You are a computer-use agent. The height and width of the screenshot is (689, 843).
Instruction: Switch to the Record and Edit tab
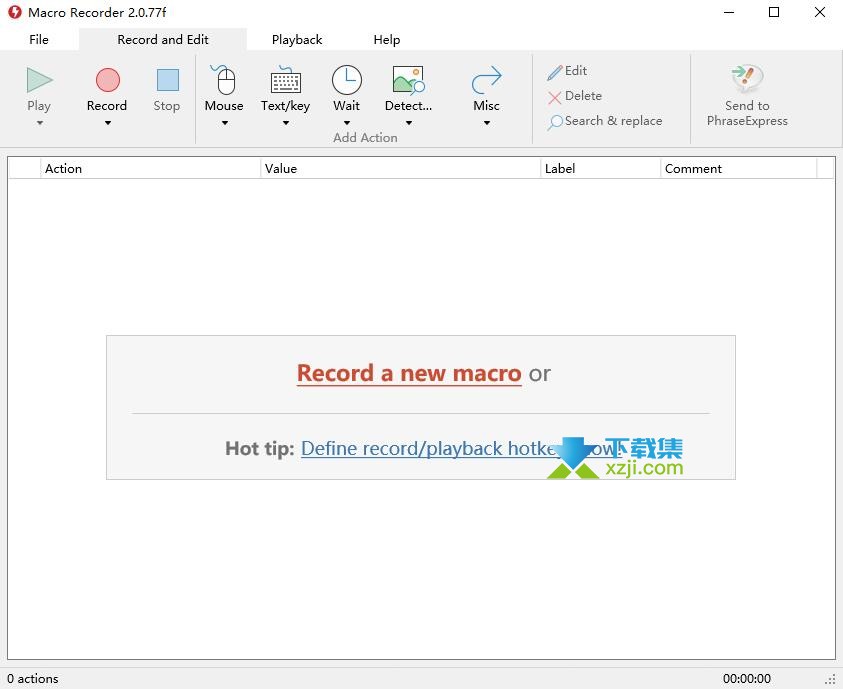(163, 40)
